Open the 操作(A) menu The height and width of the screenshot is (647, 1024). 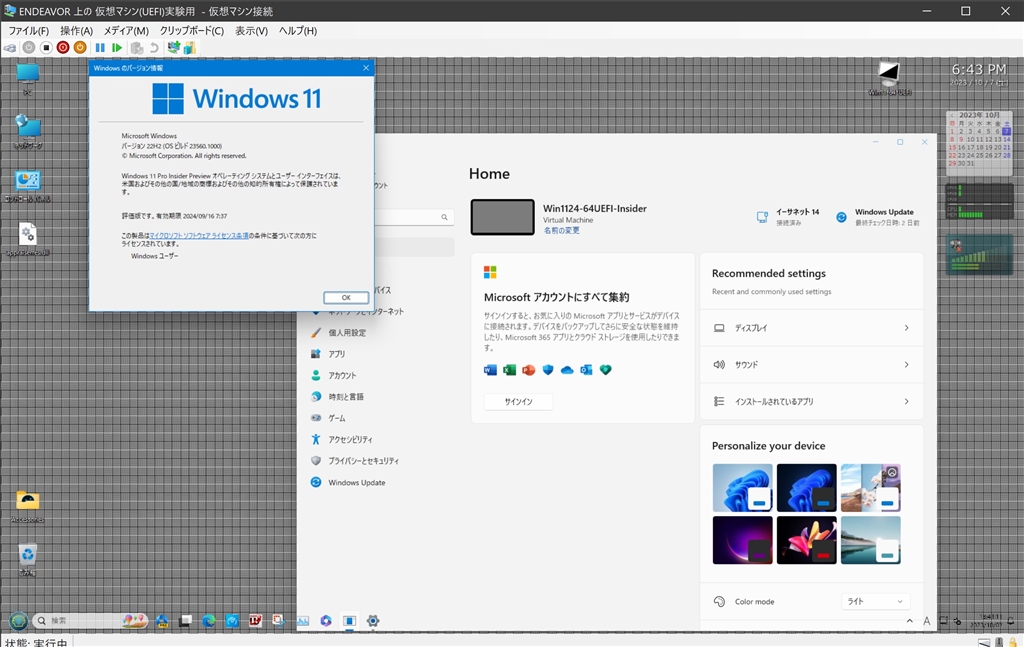tap(76, 31)
